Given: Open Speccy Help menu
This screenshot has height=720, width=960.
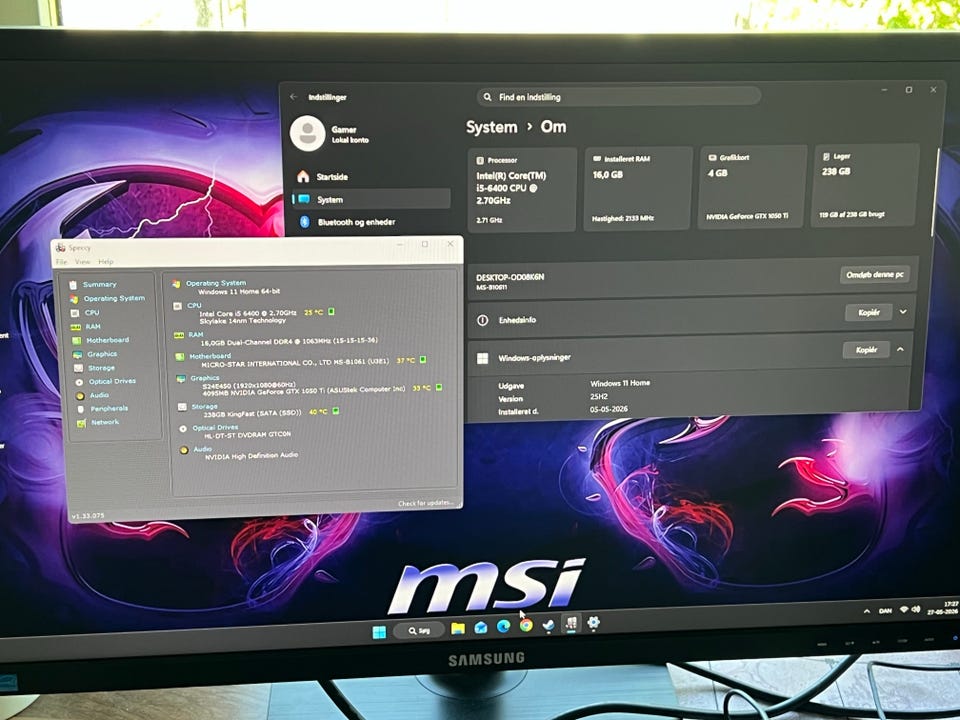Looking at the screenshot, I should pos(106,261).
